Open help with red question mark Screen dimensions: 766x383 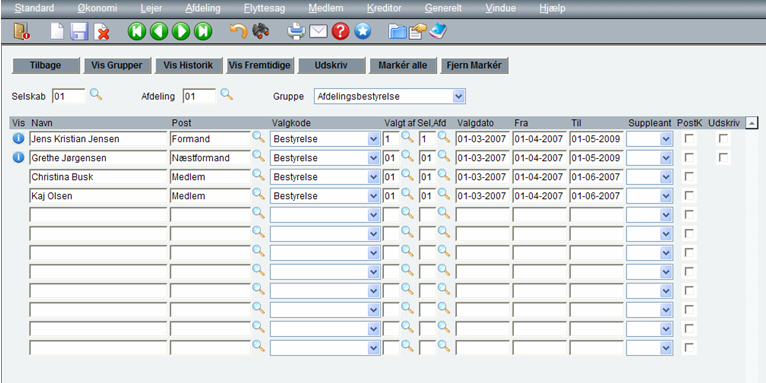(x=340, y=32)
